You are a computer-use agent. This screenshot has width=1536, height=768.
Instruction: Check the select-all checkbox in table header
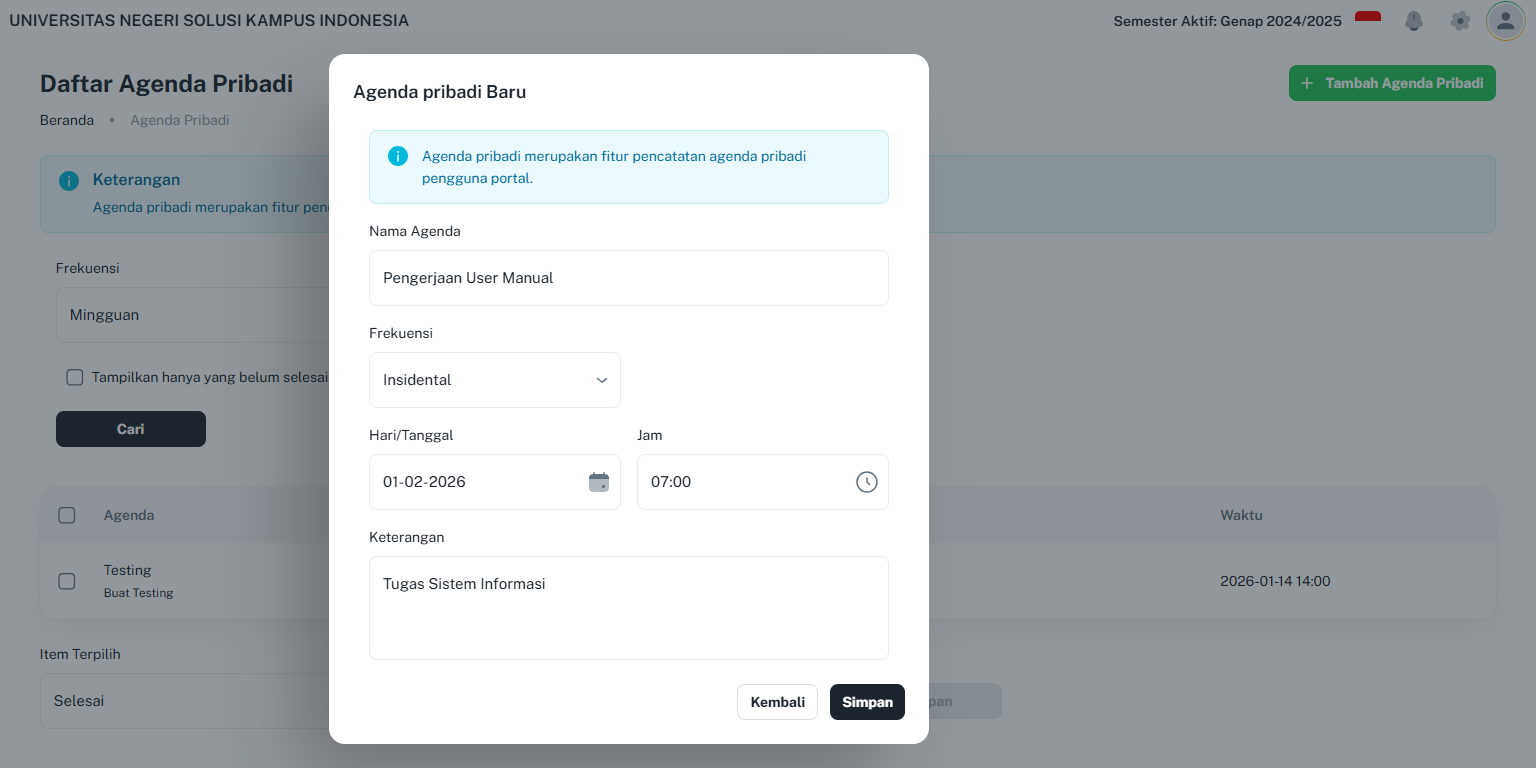[67, 515]
